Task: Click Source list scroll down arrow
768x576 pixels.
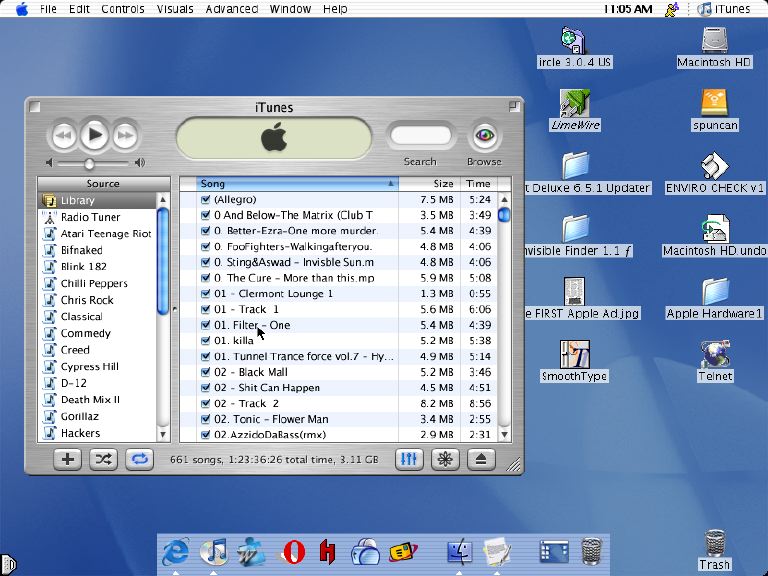Action: [163, 434]
